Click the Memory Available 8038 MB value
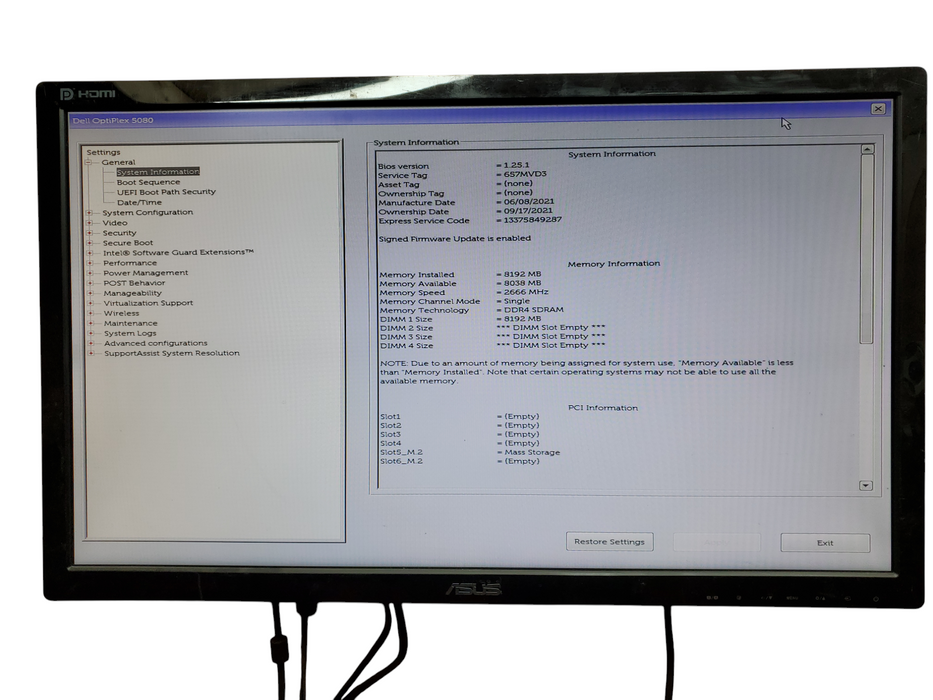Image resolution: width=933 pixels, height=700 pixels. click(522, 283)
